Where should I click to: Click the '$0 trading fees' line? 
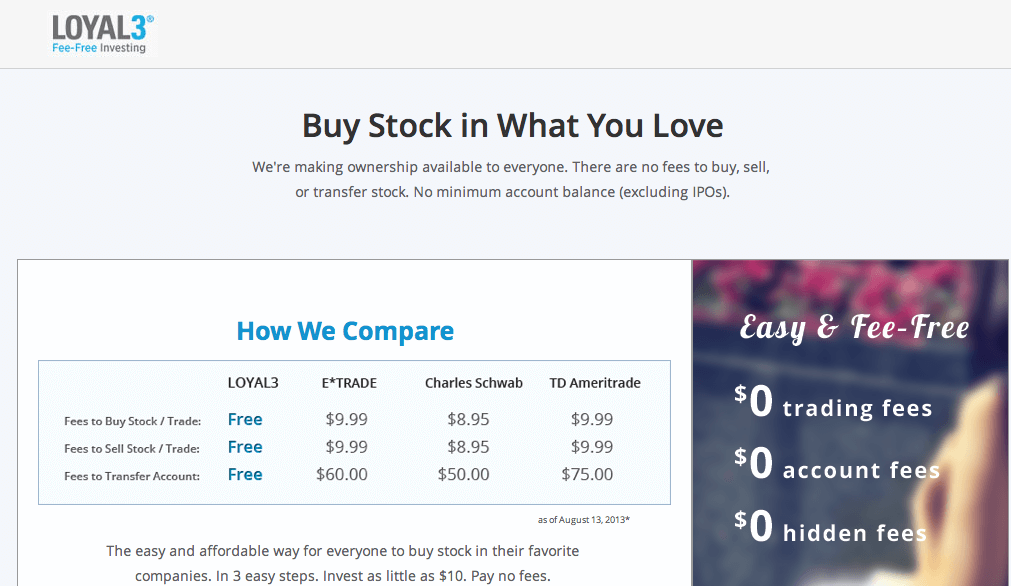(833, 404)
